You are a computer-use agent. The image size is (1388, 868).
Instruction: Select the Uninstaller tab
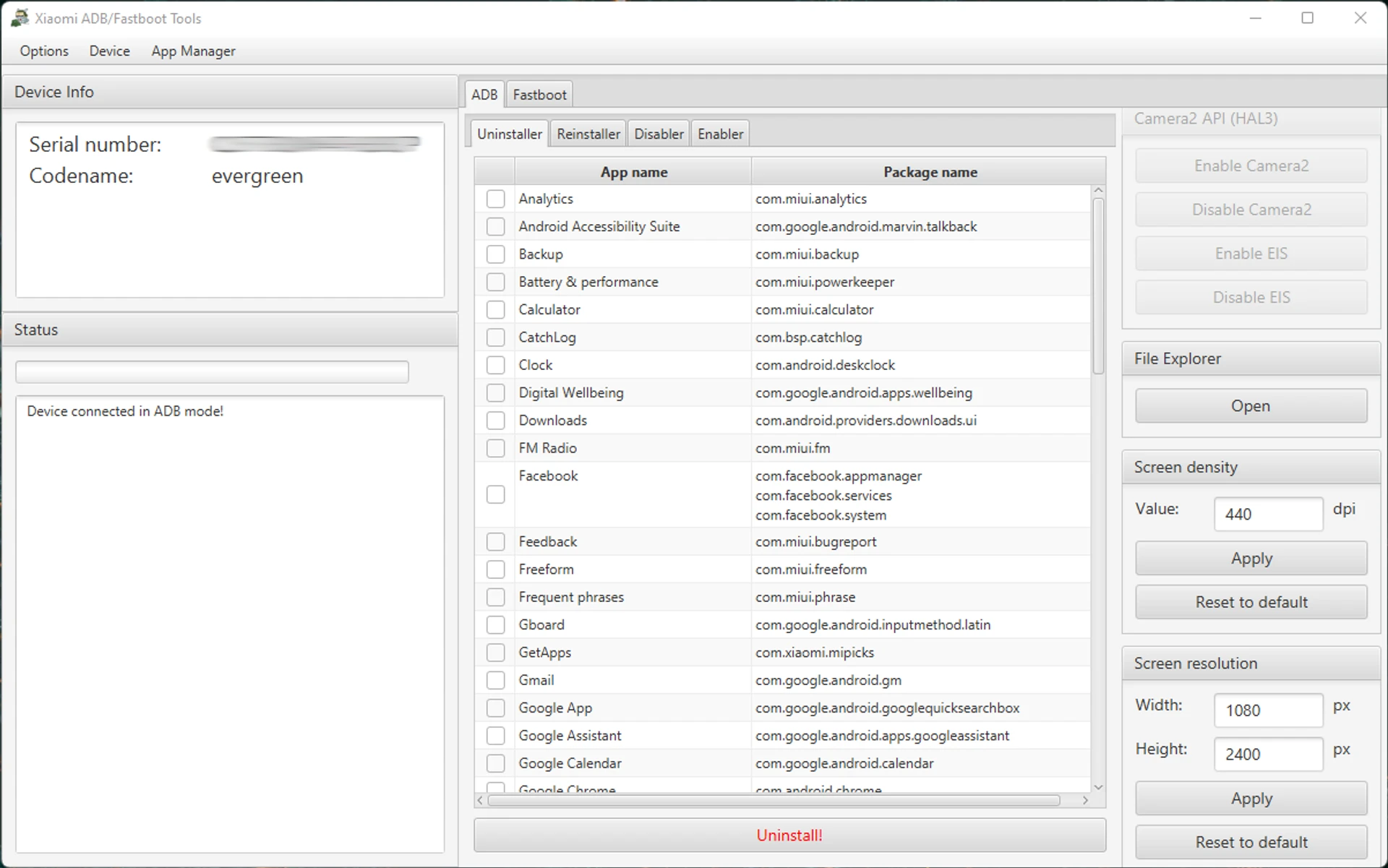click(509, 134)
